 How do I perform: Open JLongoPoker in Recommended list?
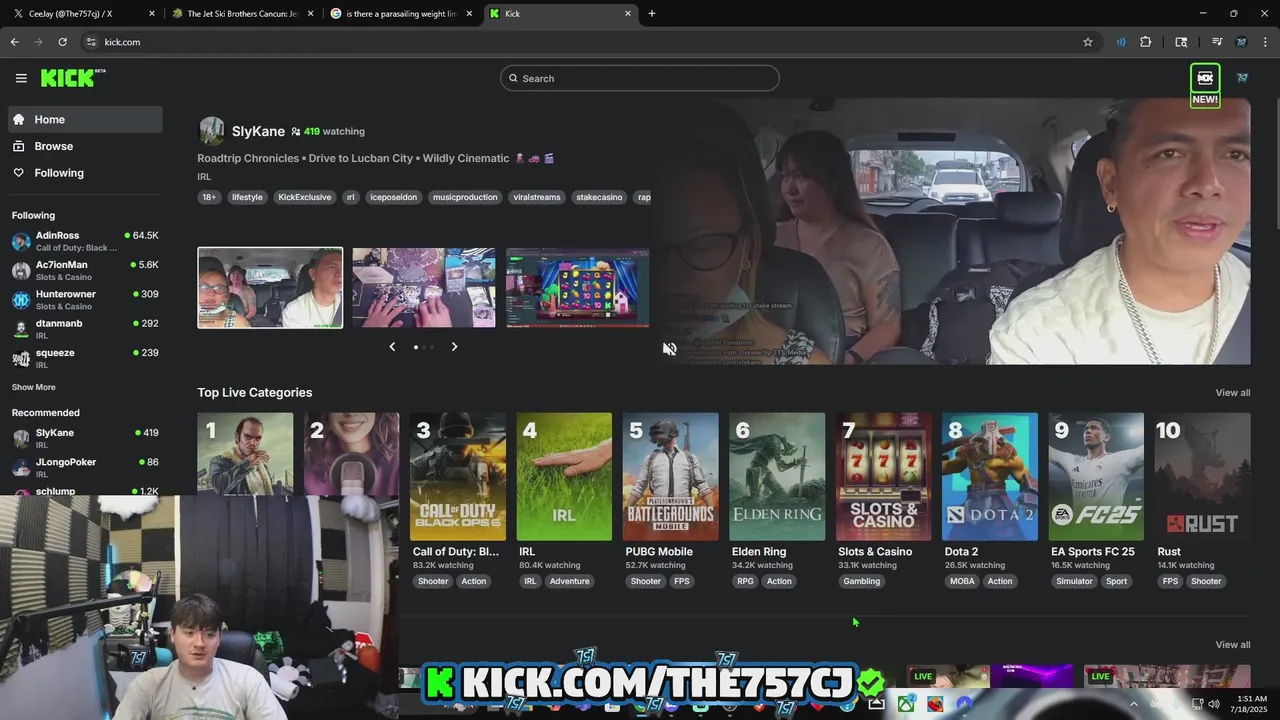pyautogui.click(x=86, y=467)
